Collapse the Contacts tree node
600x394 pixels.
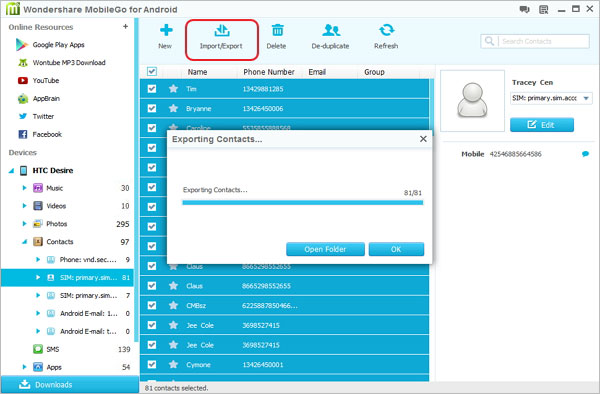pyautogui.click(x=24, y=242)
